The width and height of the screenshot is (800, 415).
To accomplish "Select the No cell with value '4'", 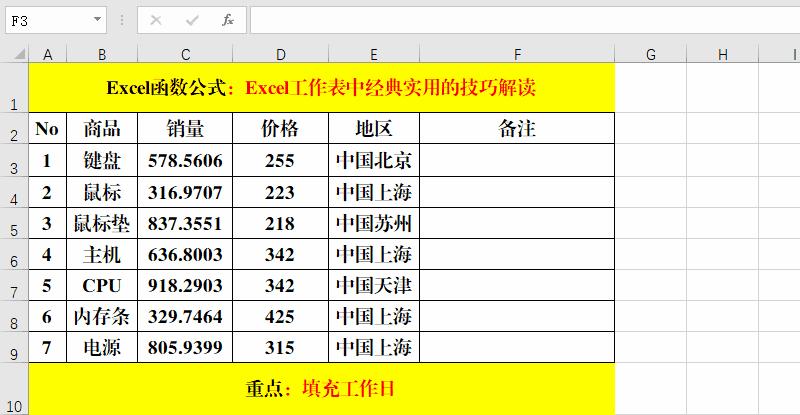I will coord(47,254).
